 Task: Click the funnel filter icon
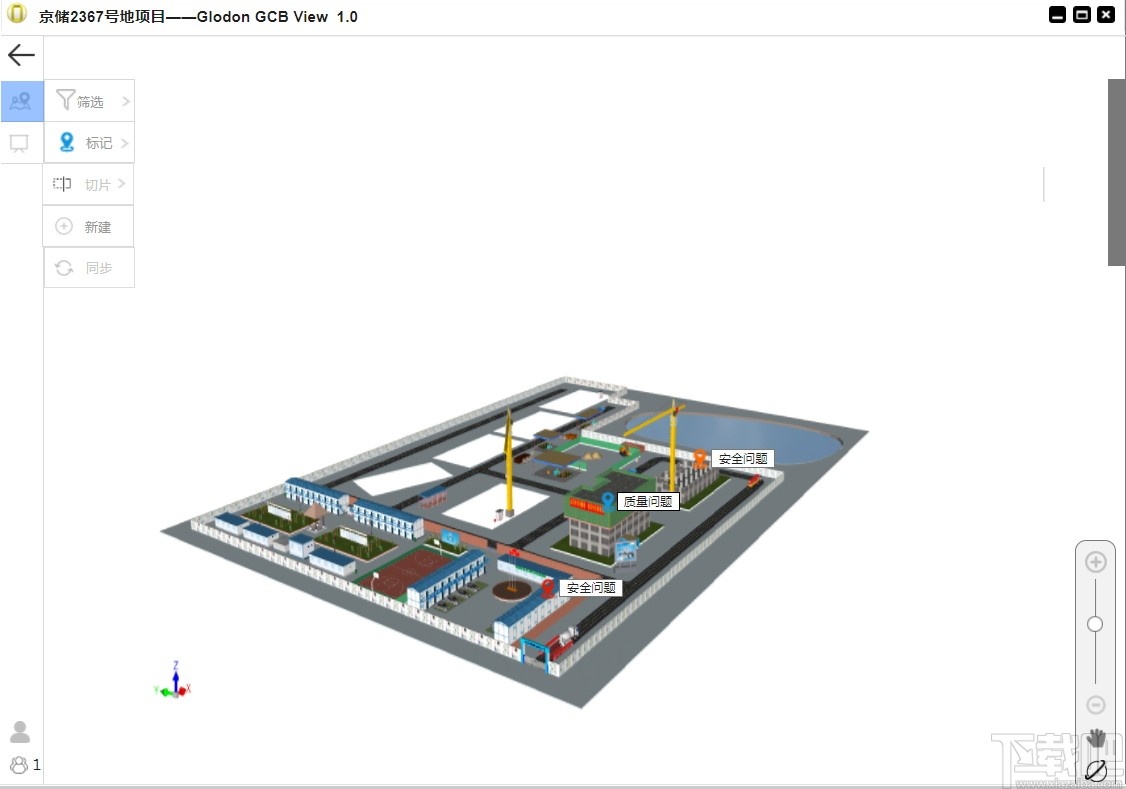click(x=65, y=100)
